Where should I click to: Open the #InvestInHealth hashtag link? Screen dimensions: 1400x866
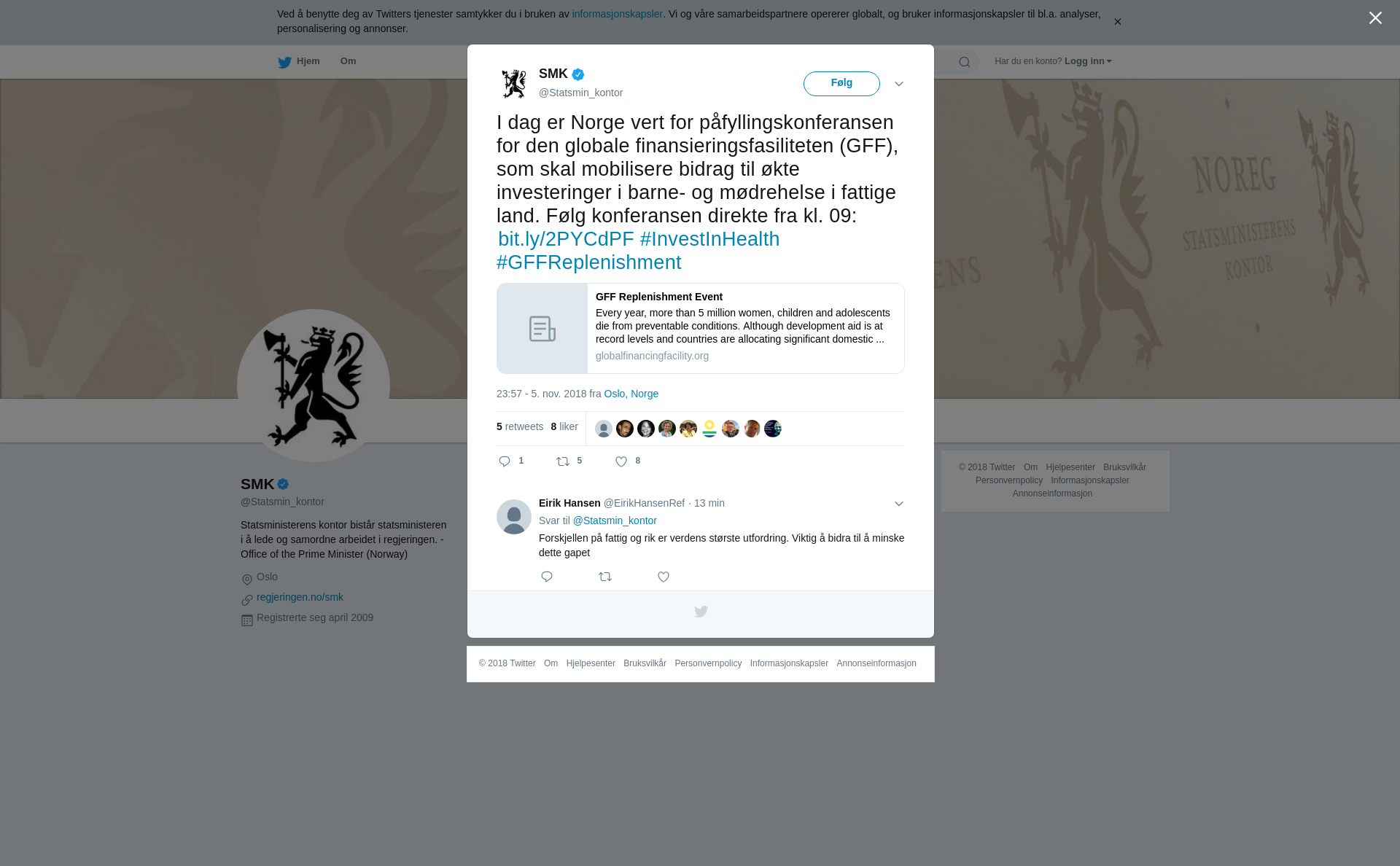point(709,239)
